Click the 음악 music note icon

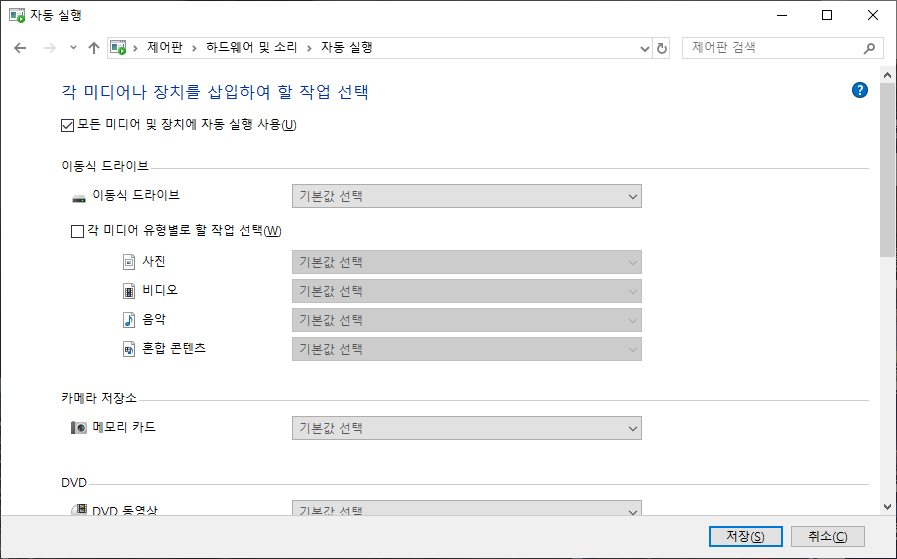(x=129, y=320)
